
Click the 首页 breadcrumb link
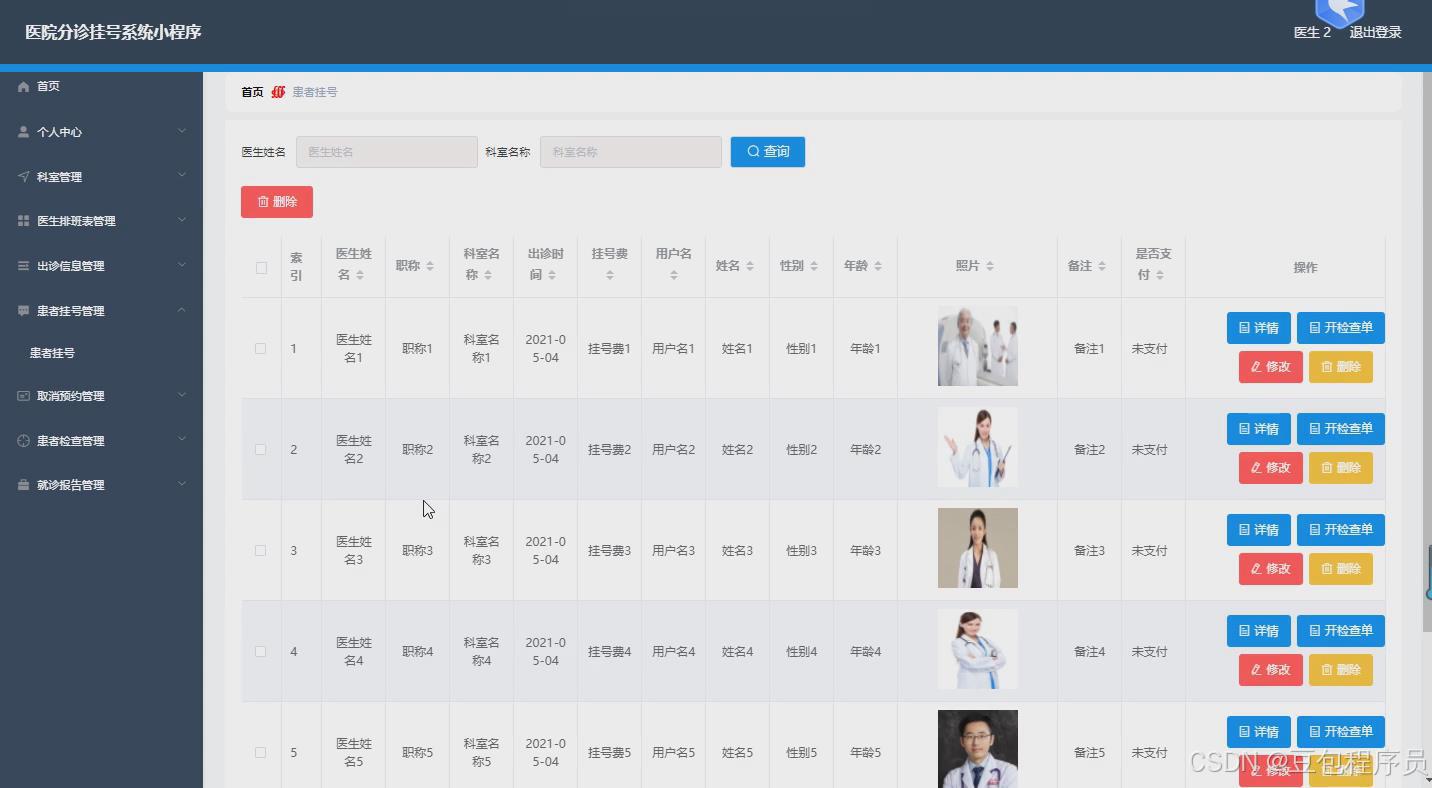pyautogui.click(x=252, y=92)
